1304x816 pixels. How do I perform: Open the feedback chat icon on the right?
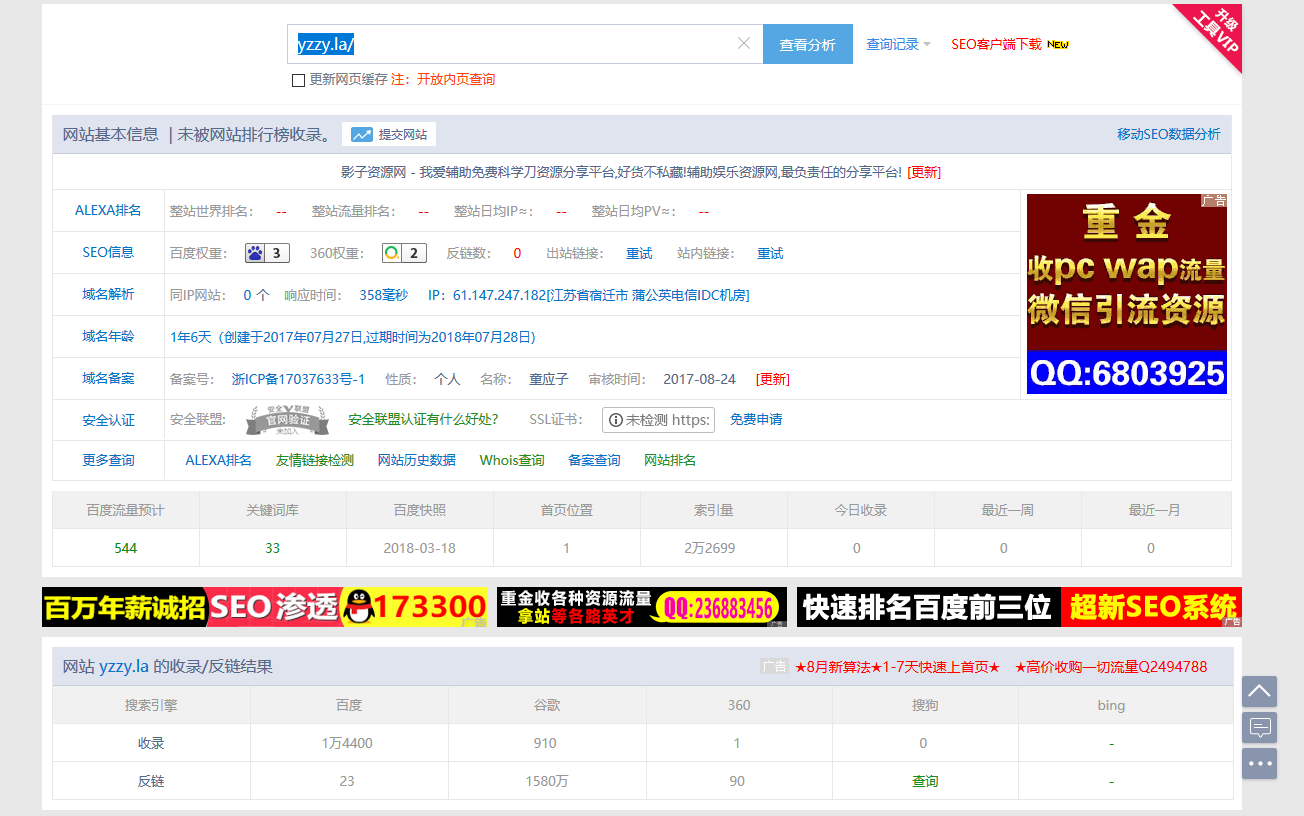click(x=1259, y=727)
